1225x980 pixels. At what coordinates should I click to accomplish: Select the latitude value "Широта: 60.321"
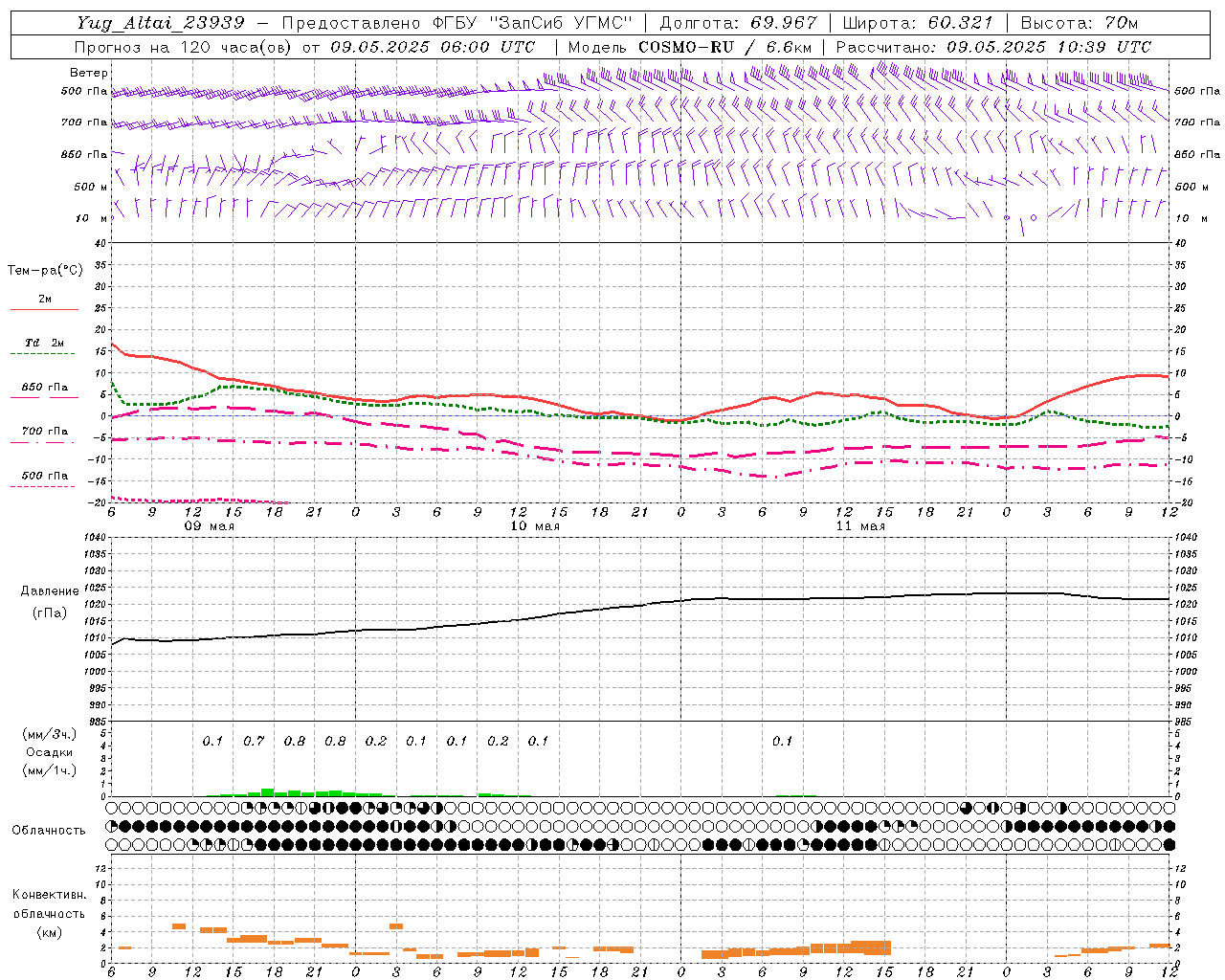click(918, 23)
